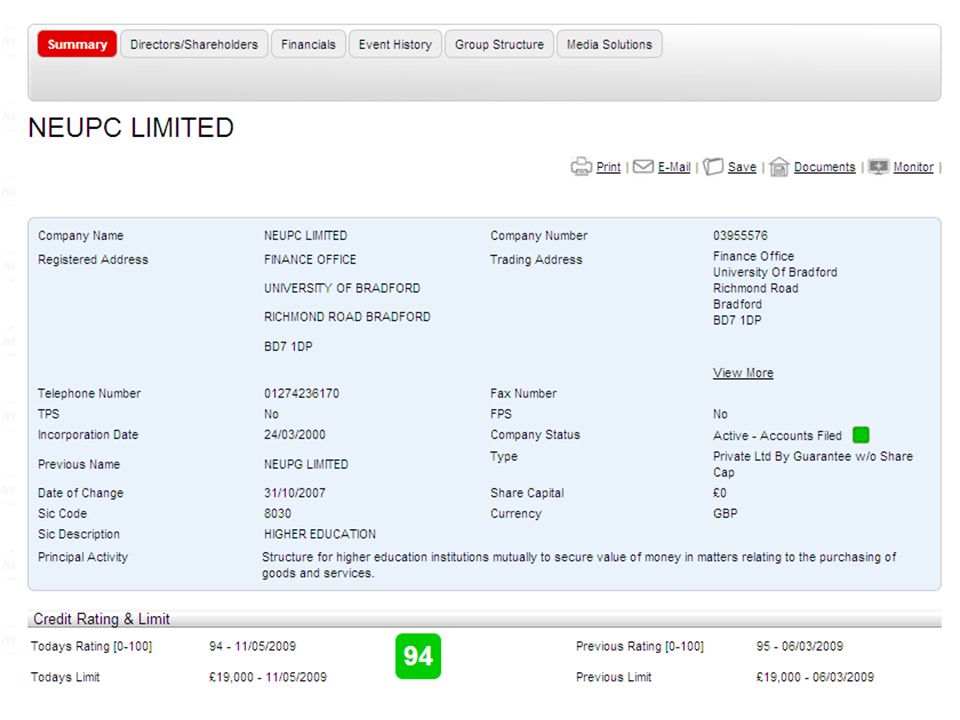Click trading address line Richmond Road
The width and height of the screenshot is (960, 720).
pos(756,288)
